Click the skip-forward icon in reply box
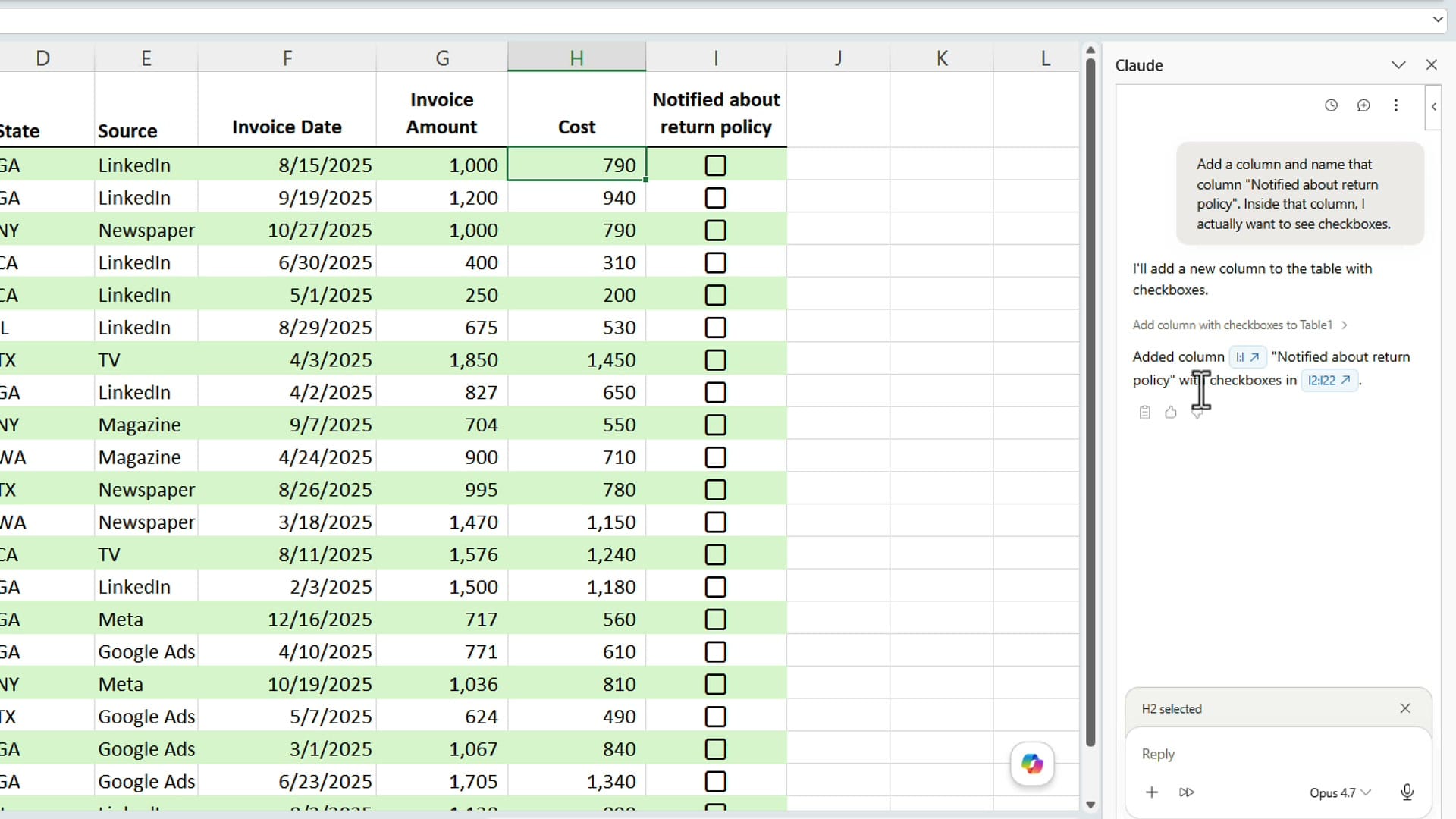The image size is (1456, 819). click(x=1187, y=792)
